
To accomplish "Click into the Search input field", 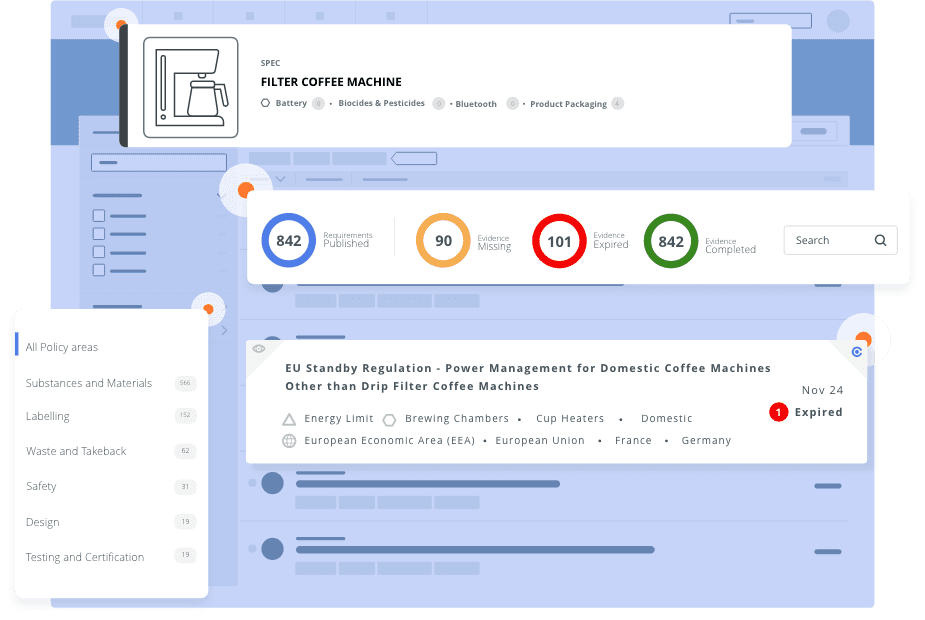I will [x=825, y=240].
